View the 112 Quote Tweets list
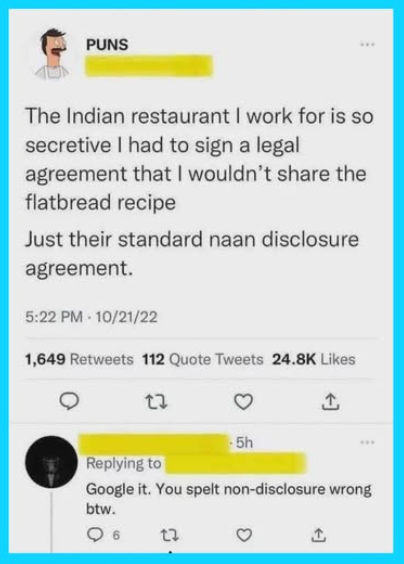Viewport: 404px width, 564px height. [203, 359]
